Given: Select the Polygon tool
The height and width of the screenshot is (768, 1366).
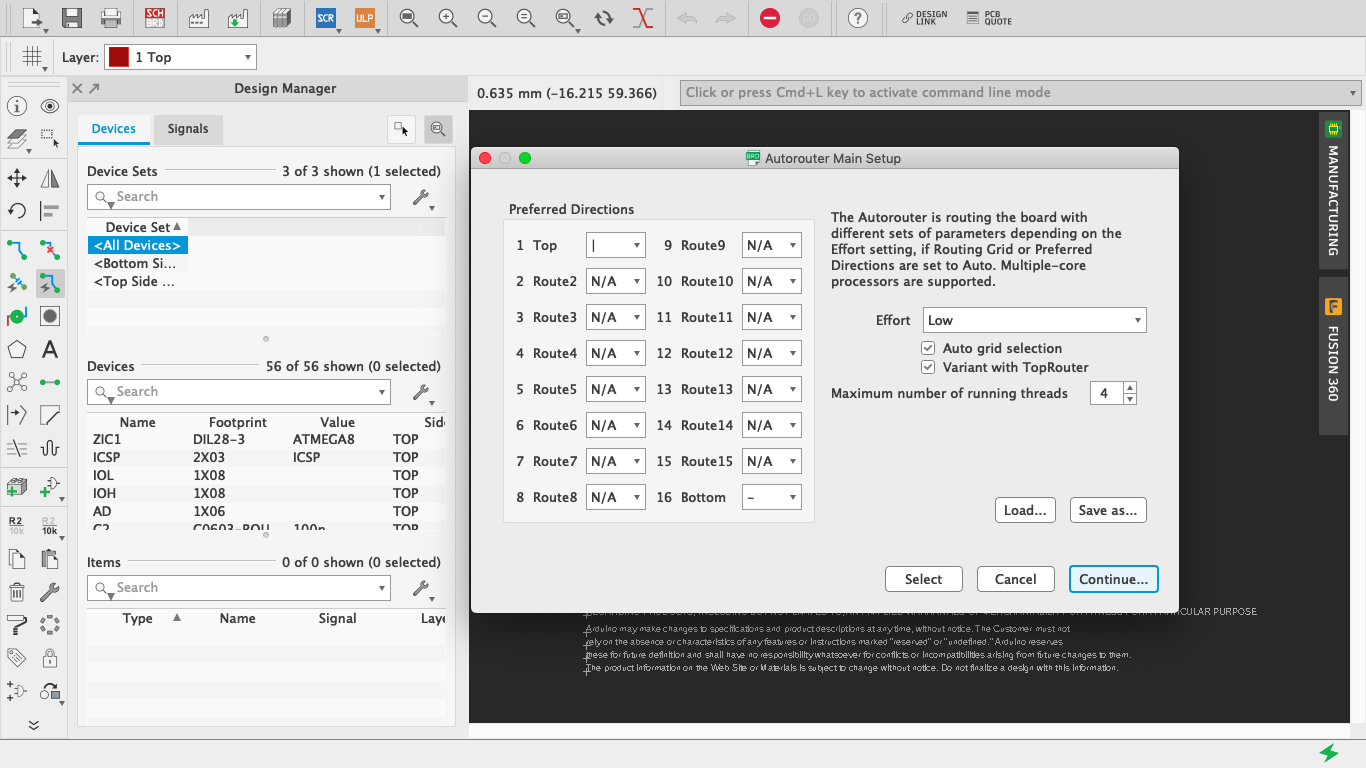Looking at the screenshot, I should tap(17, 350).
